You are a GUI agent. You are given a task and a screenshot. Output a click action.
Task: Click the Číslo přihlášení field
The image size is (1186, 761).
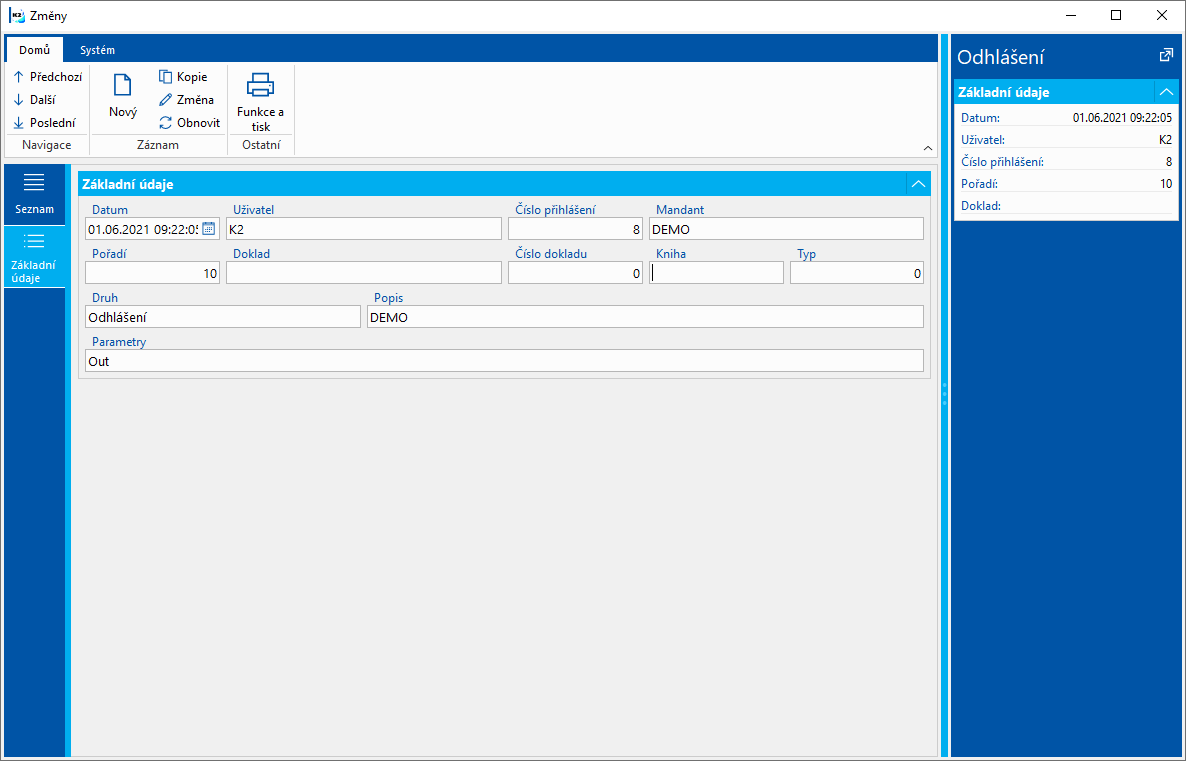pos(575,229)
